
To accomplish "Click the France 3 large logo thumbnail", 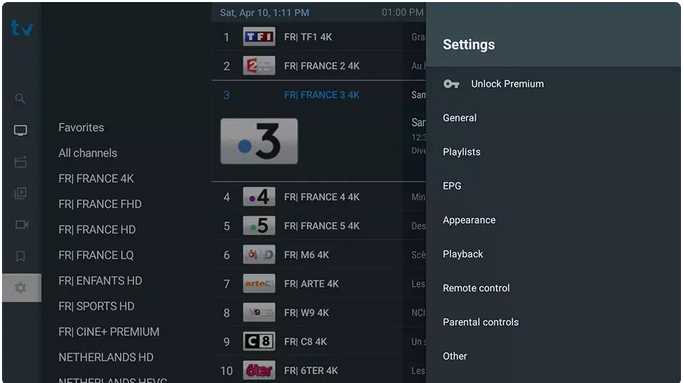I will click(259, 141).
